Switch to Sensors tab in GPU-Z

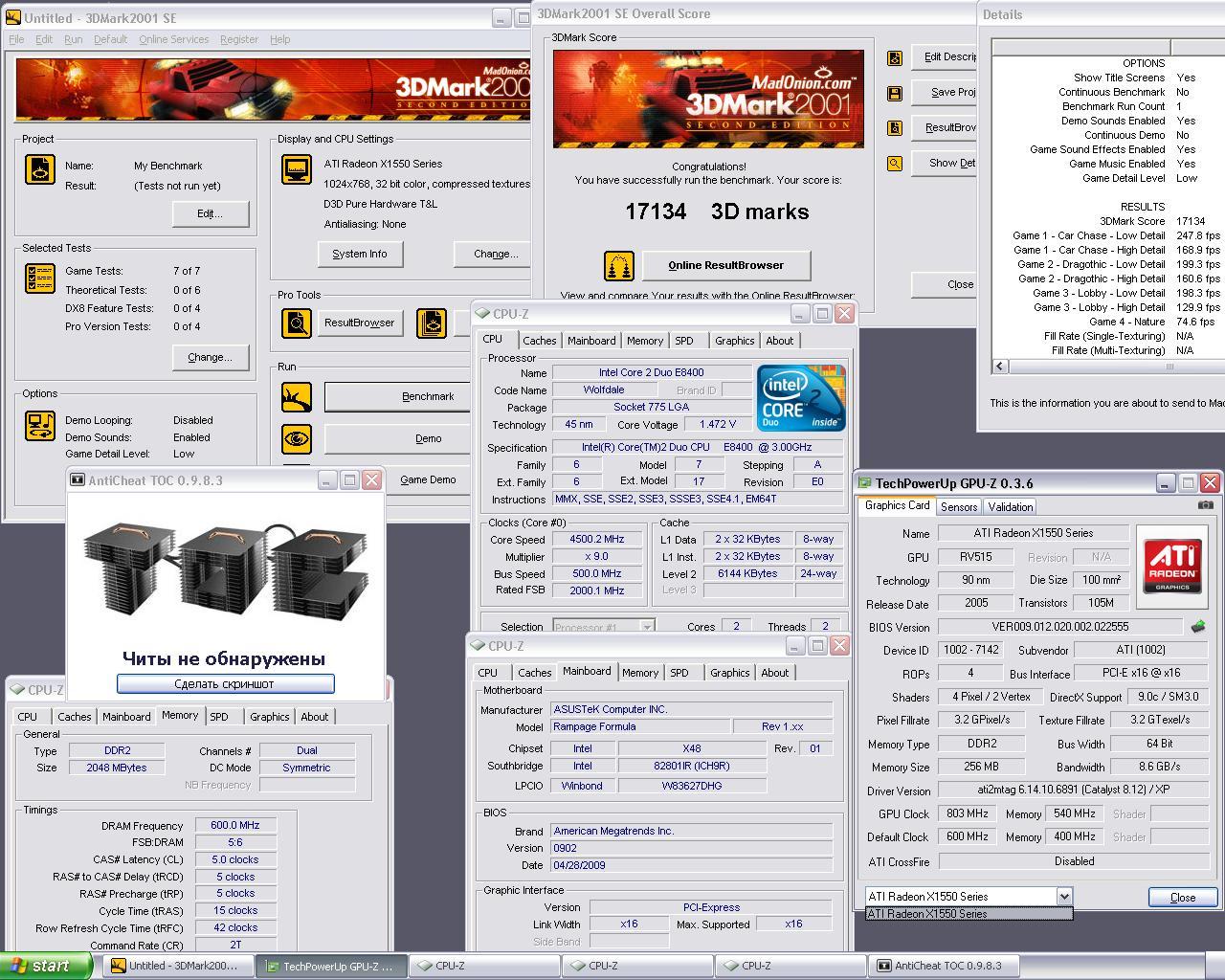click(959, 507)
